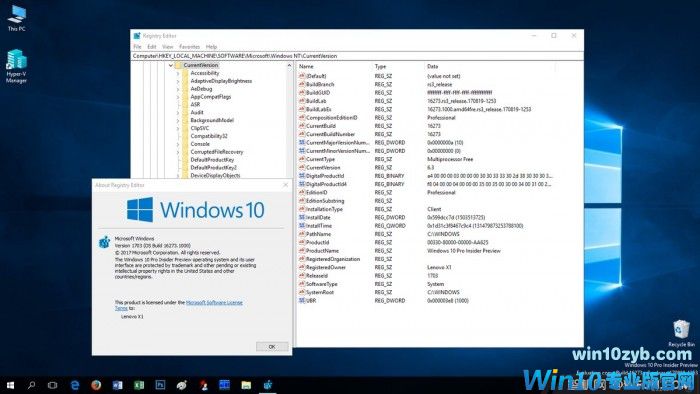The image size is (700, 394).
Task: Click the taskbar Search magnifier icon
Action: click(31, 385)
